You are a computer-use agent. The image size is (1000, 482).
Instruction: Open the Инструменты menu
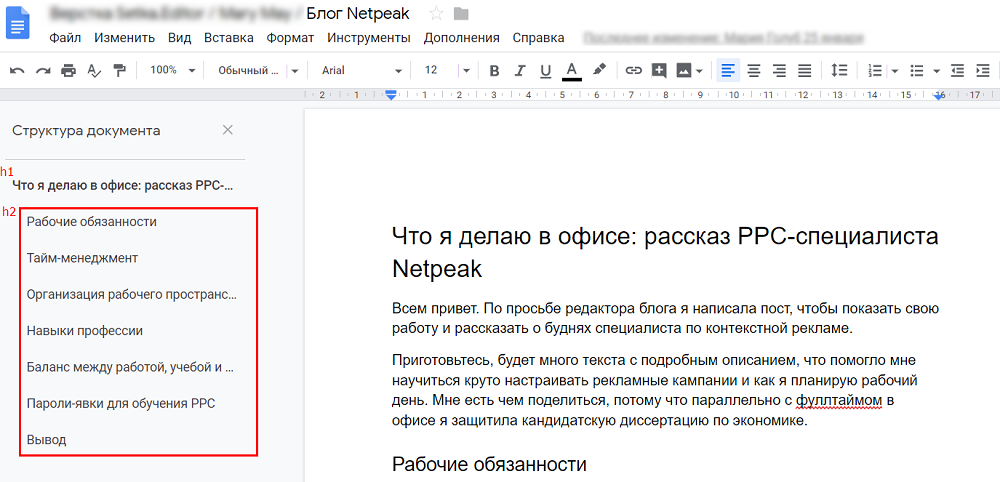(368, 38)
